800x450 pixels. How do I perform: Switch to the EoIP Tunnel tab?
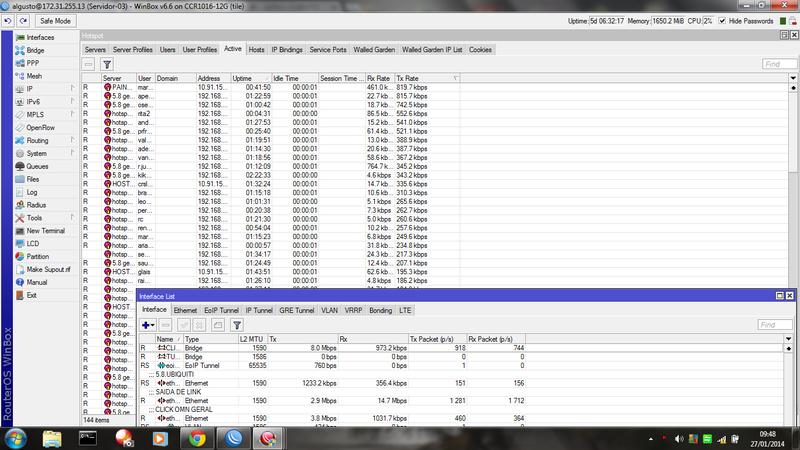coord(221,310)
